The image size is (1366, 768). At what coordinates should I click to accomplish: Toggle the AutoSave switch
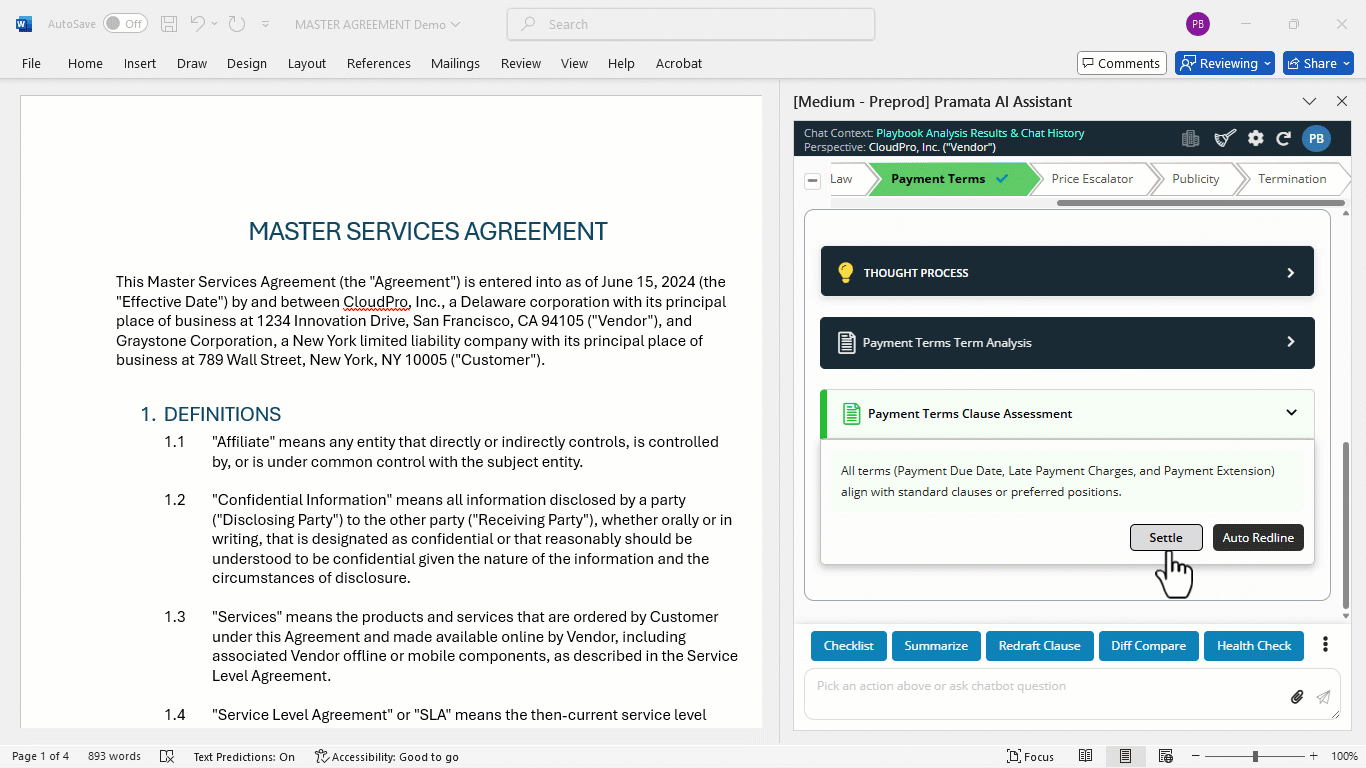125,24
